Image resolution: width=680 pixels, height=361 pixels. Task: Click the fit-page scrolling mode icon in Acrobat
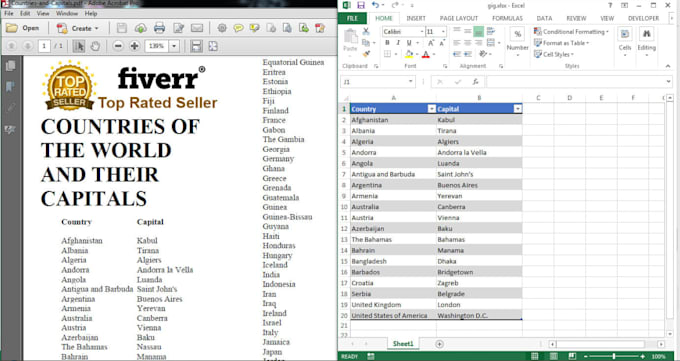[196, 46]
